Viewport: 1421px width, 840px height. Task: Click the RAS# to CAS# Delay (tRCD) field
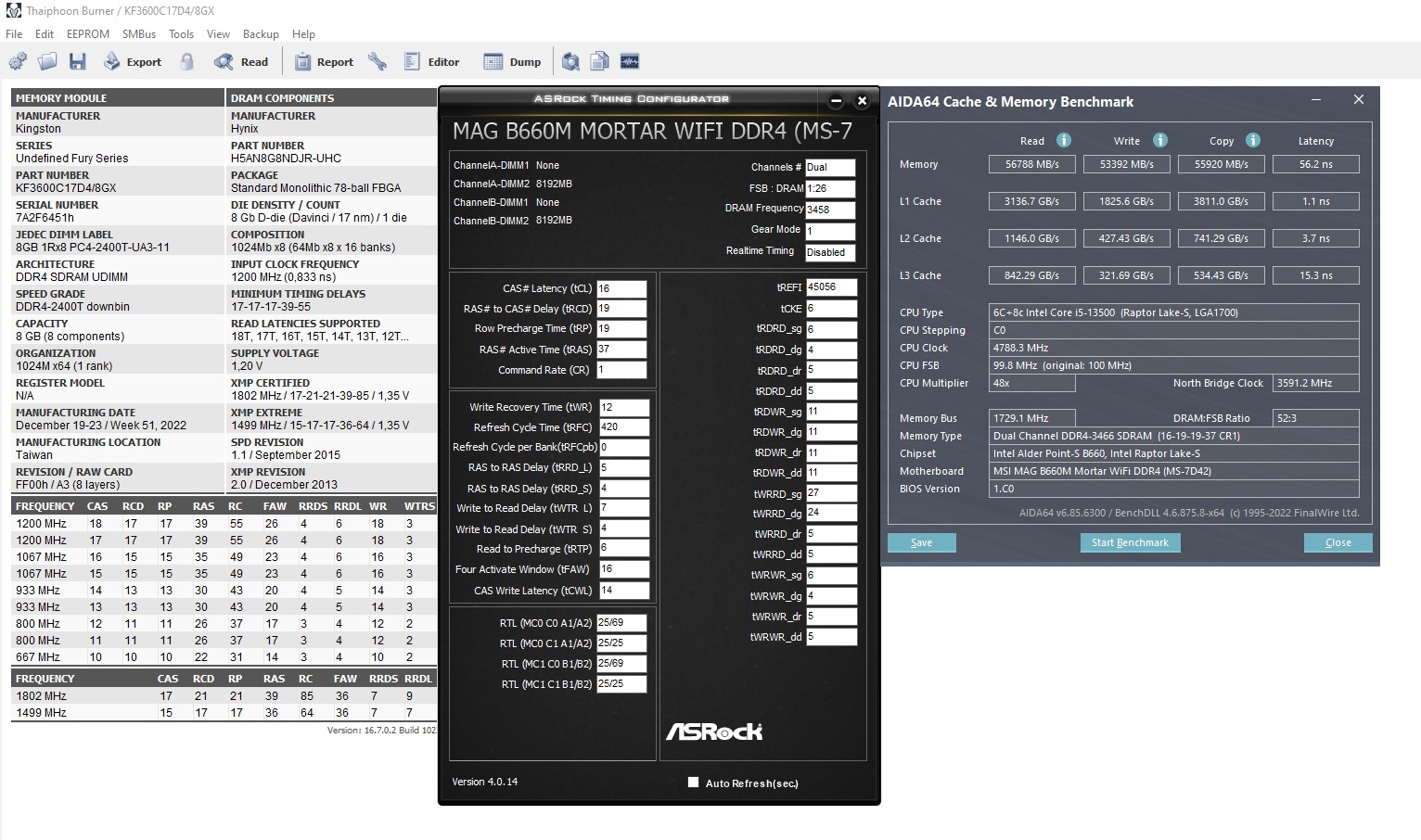click(621, 309)
